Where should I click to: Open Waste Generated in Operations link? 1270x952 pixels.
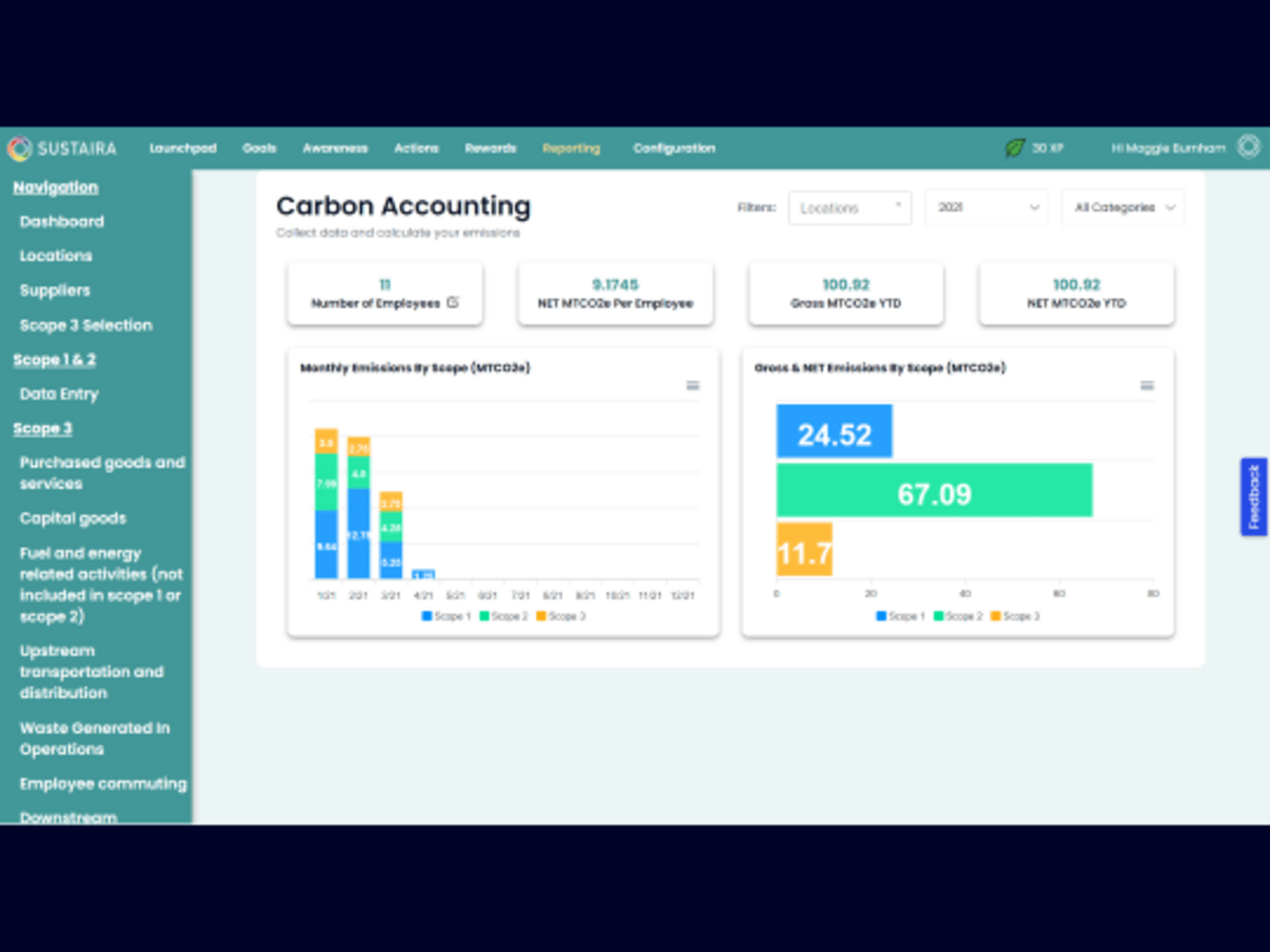(x=95, y=738)
